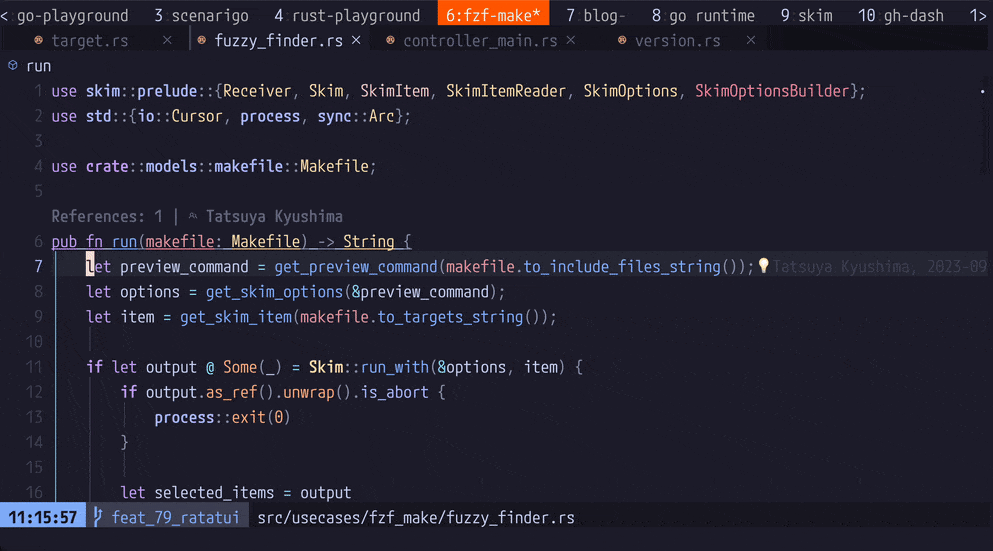Screen dimensions: 993x551
Task: Click the src/usecases/fzf_make/fuzzy_finder.rs file path
Action: (x=416, y=517)
